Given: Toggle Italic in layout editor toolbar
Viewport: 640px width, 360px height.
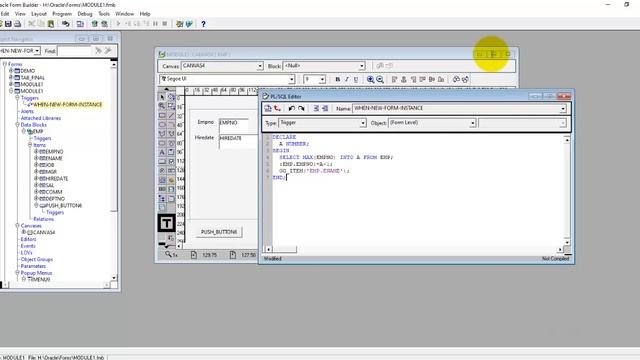Looking at the screenshot, I should (347, 79).
